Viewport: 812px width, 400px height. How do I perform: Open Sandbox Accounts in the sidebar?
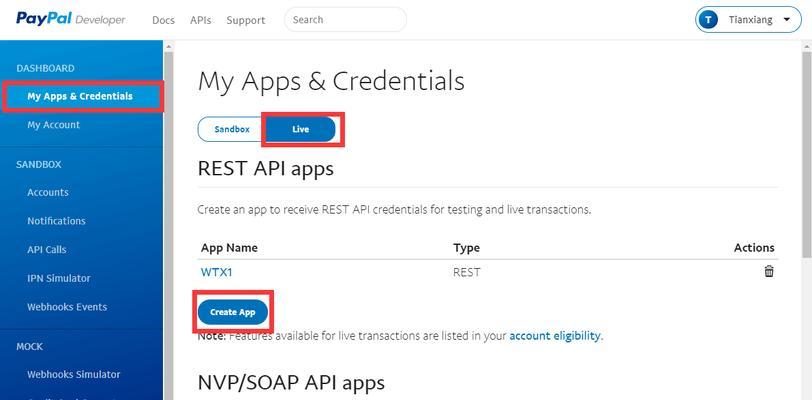(x=48, y=192)
